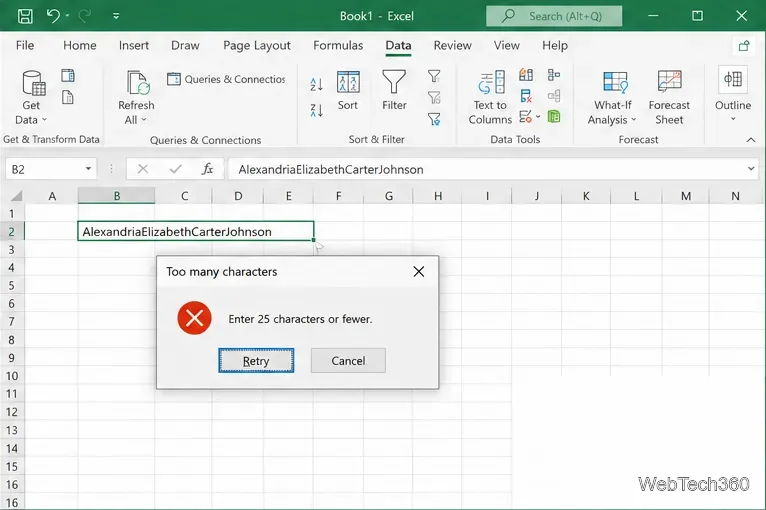This screenshot has width=766, height=510.
Task: Collapse the ribbon with the chevron
Action: tap(751, 140)
